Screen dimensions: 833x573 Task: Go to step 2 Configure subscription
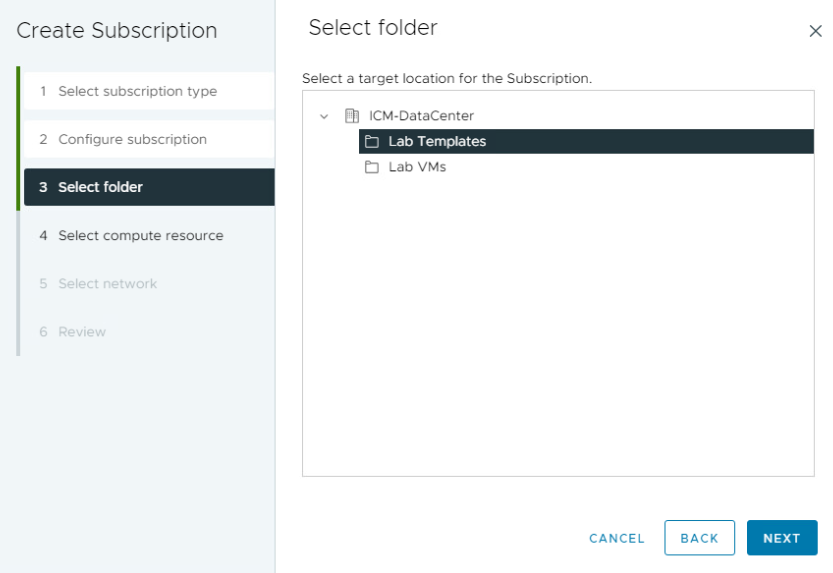[149, 139]
